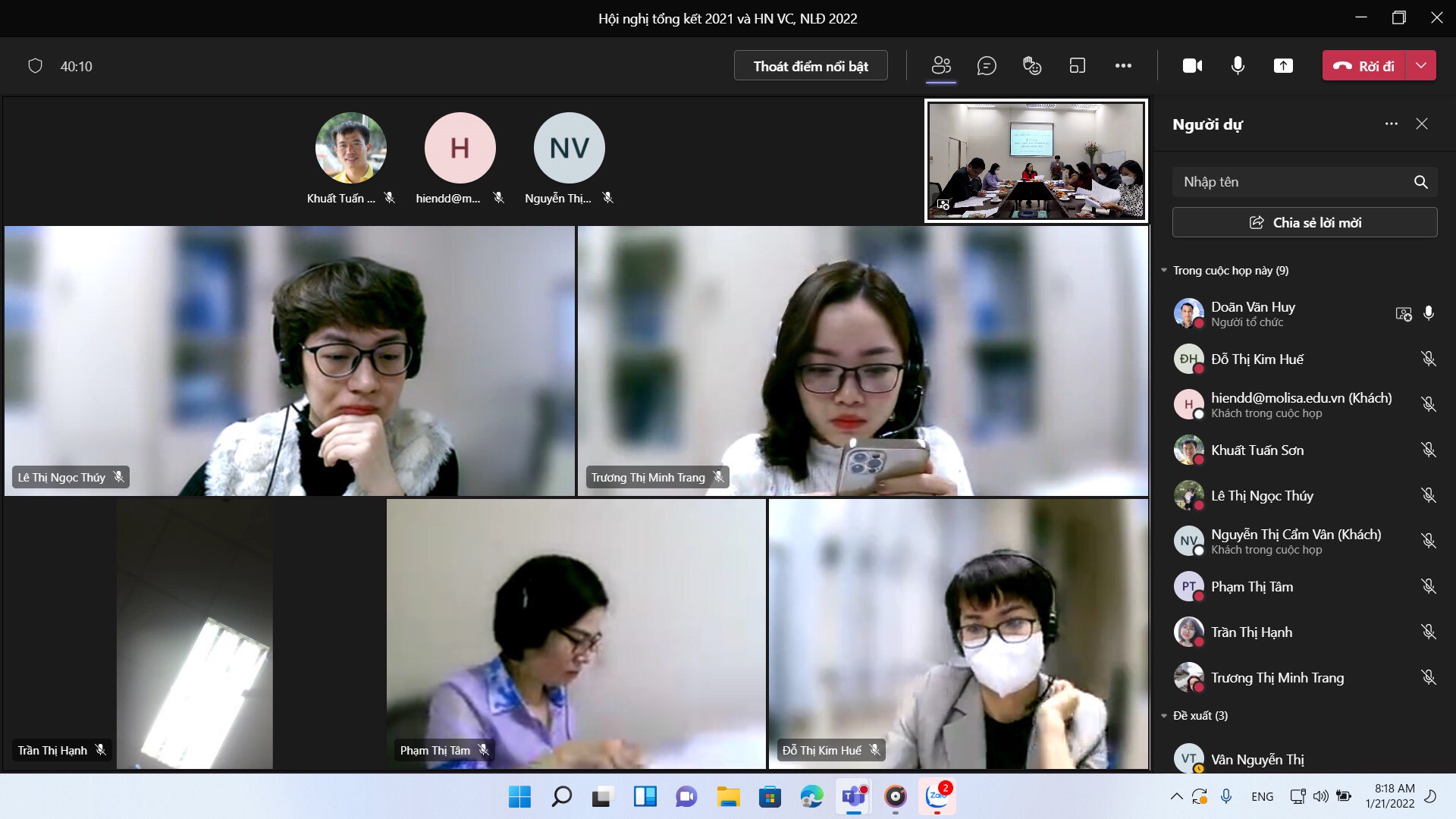
Task: Click search magnifier in Nhập tên field
Action: coord(1420,182)
